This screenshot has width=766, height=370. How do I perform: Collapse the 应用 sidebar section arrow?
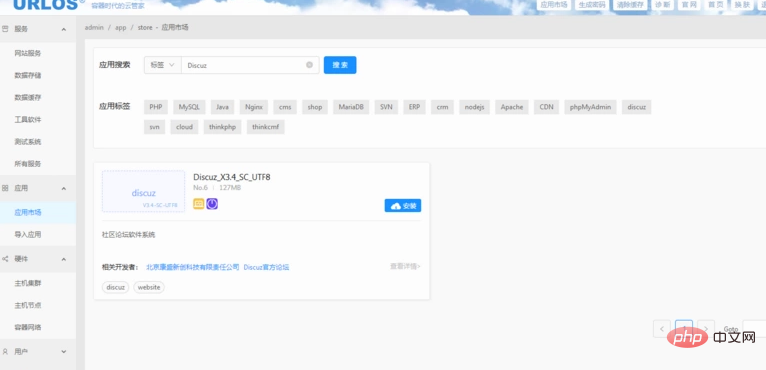click(x=64, y=189)
